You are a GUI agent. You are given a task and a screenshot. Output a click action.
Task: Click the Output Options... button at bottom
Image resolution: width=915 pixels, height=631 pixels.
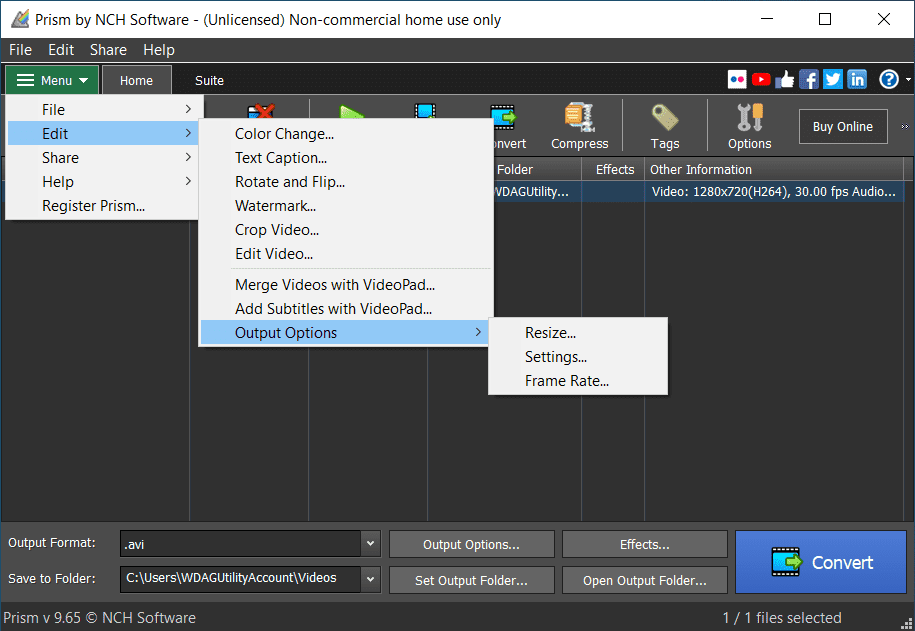tap(472, 544)
